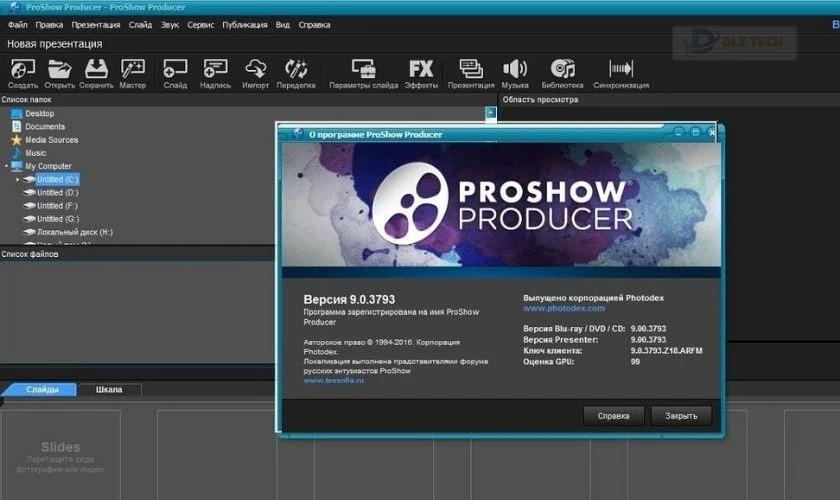Click the Переделка toolbar icon
This screenshot has height=500, width=840.
(296, 73)
